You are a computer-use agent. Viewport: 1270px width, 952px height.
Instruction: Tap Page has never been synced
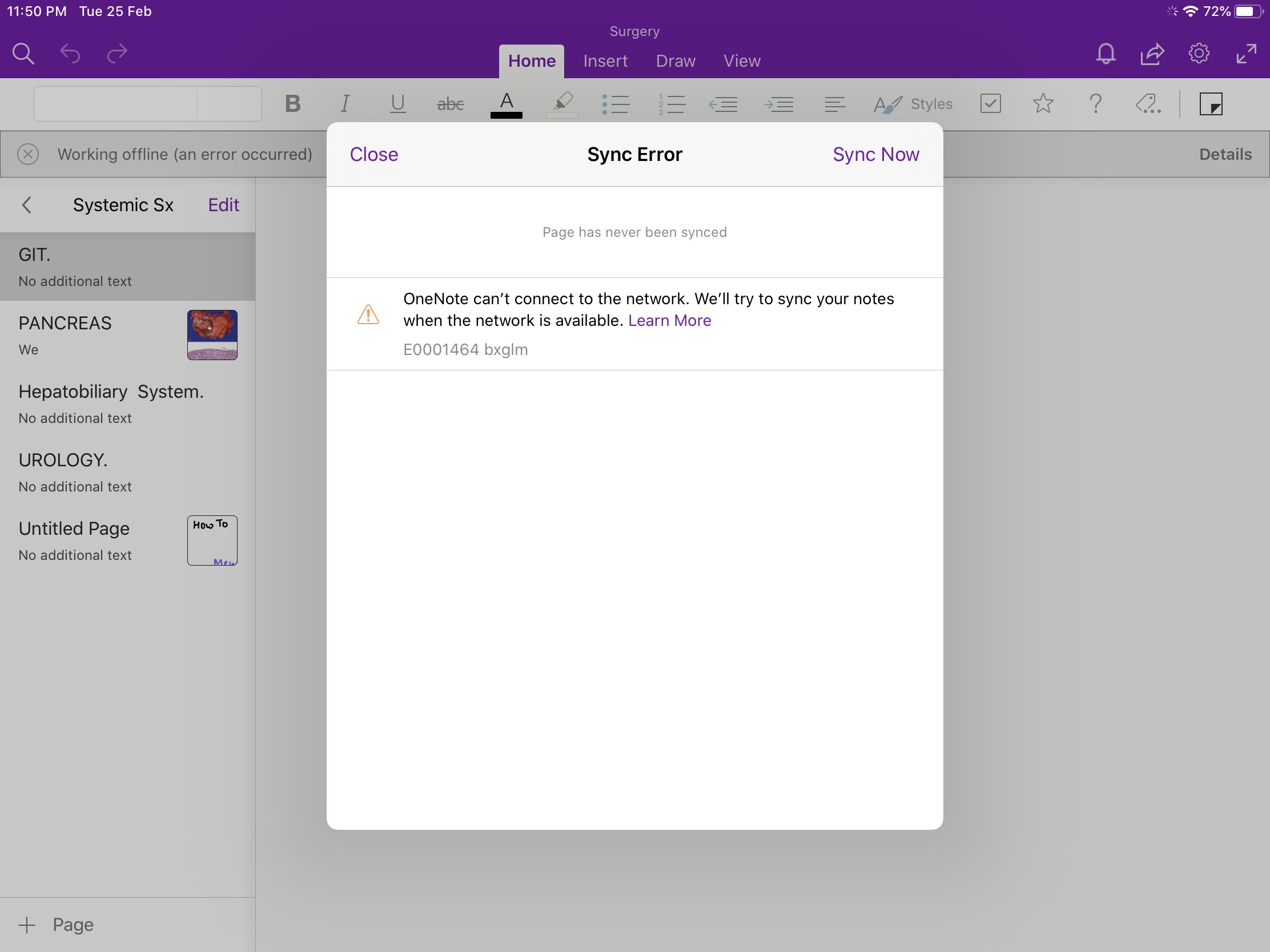pyautogui.click(x=634, y=232)
